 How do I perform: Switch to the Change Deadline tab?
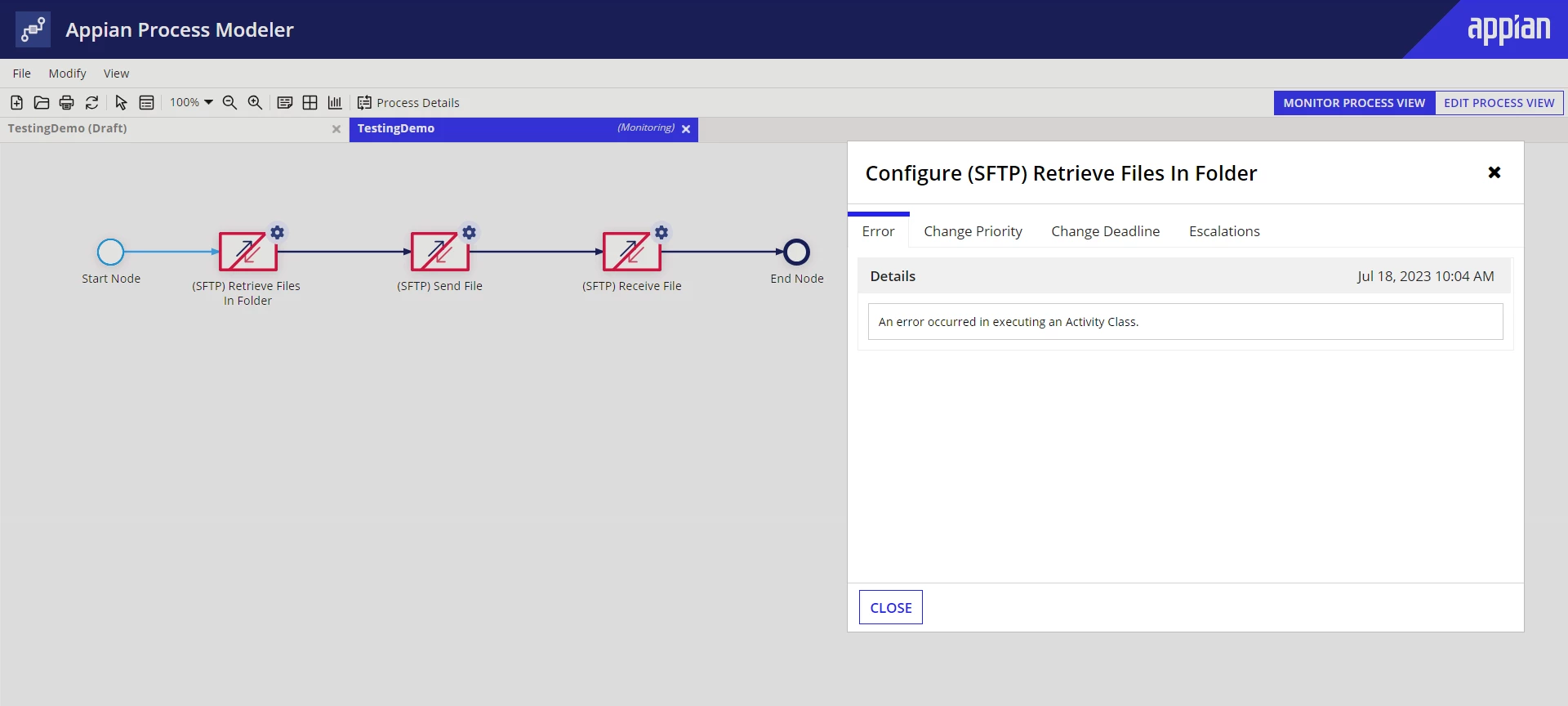click(1106, 231)
